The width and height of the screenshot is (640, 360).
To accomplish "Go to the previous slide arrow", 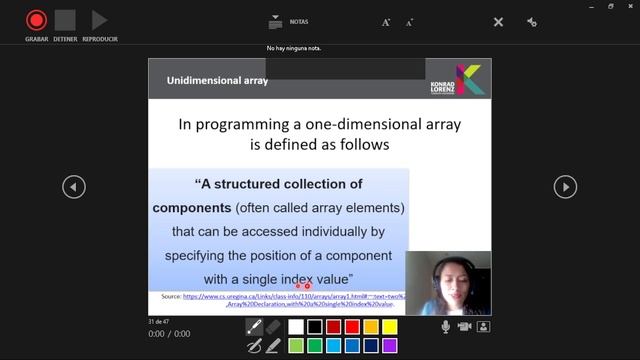I will (x=74, y=187).
